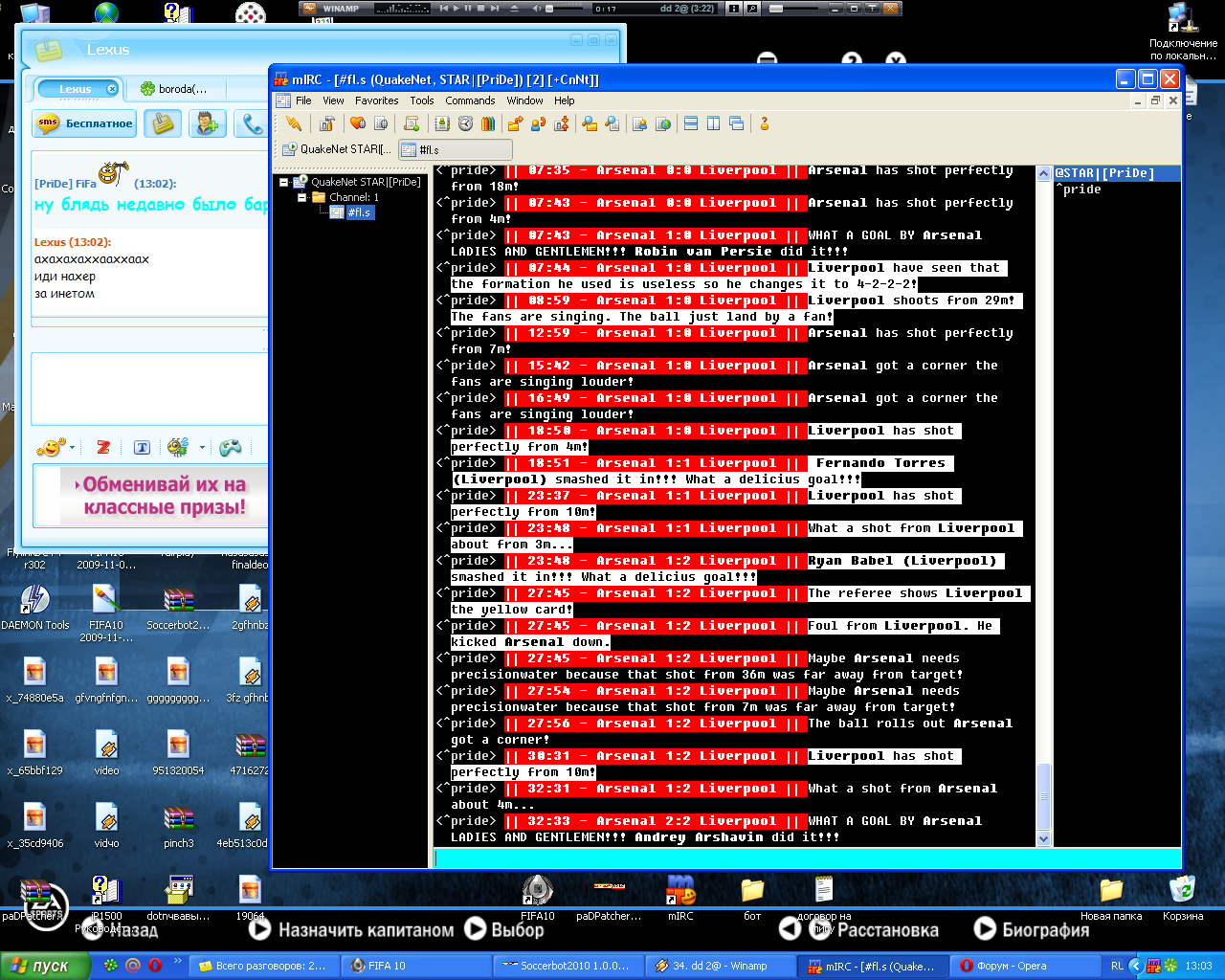
Task: Close the Lexus chat tab
Action: pyautogui.click(x=111, y=89)
